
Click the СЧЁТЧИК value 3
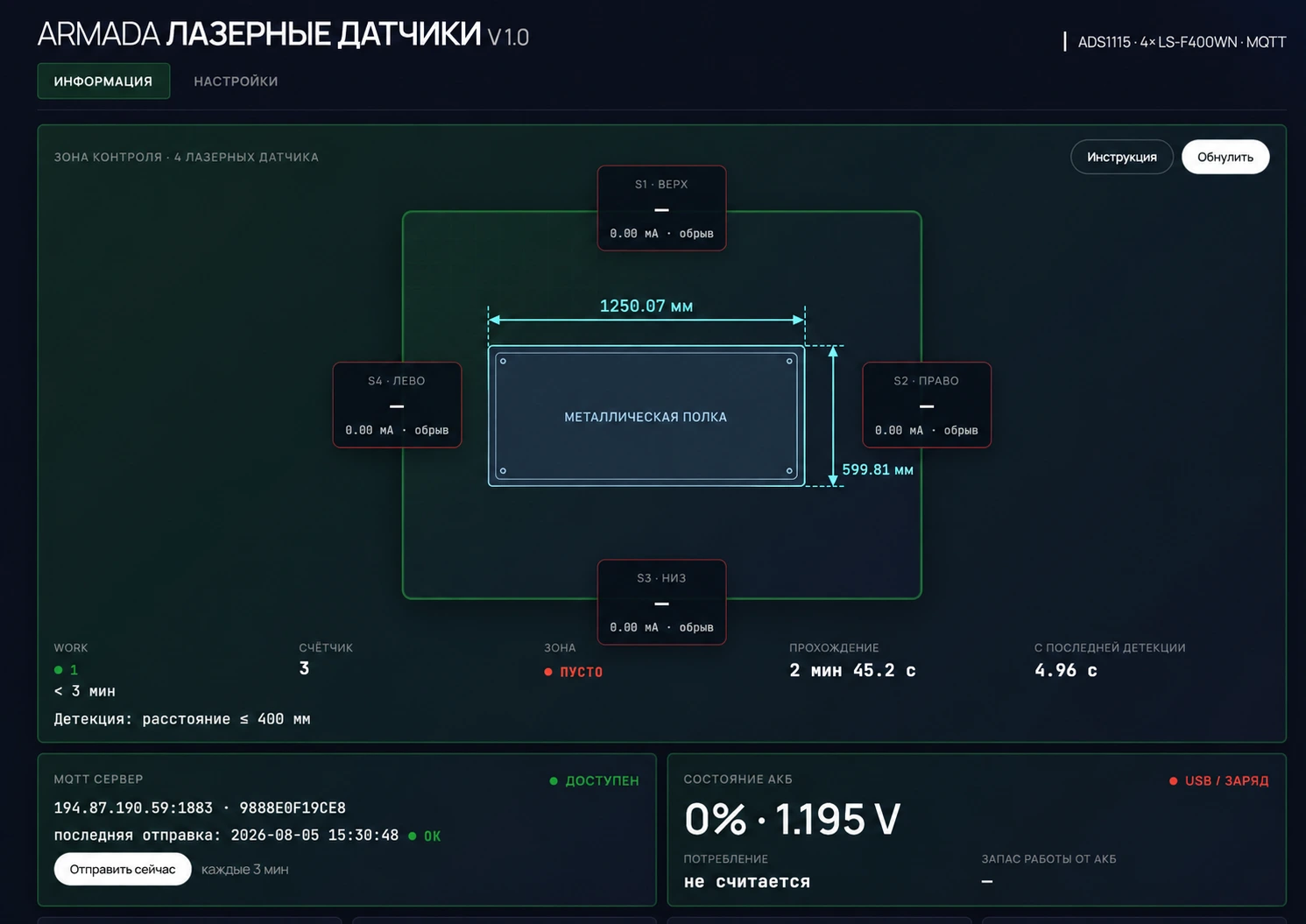(304, 668)
